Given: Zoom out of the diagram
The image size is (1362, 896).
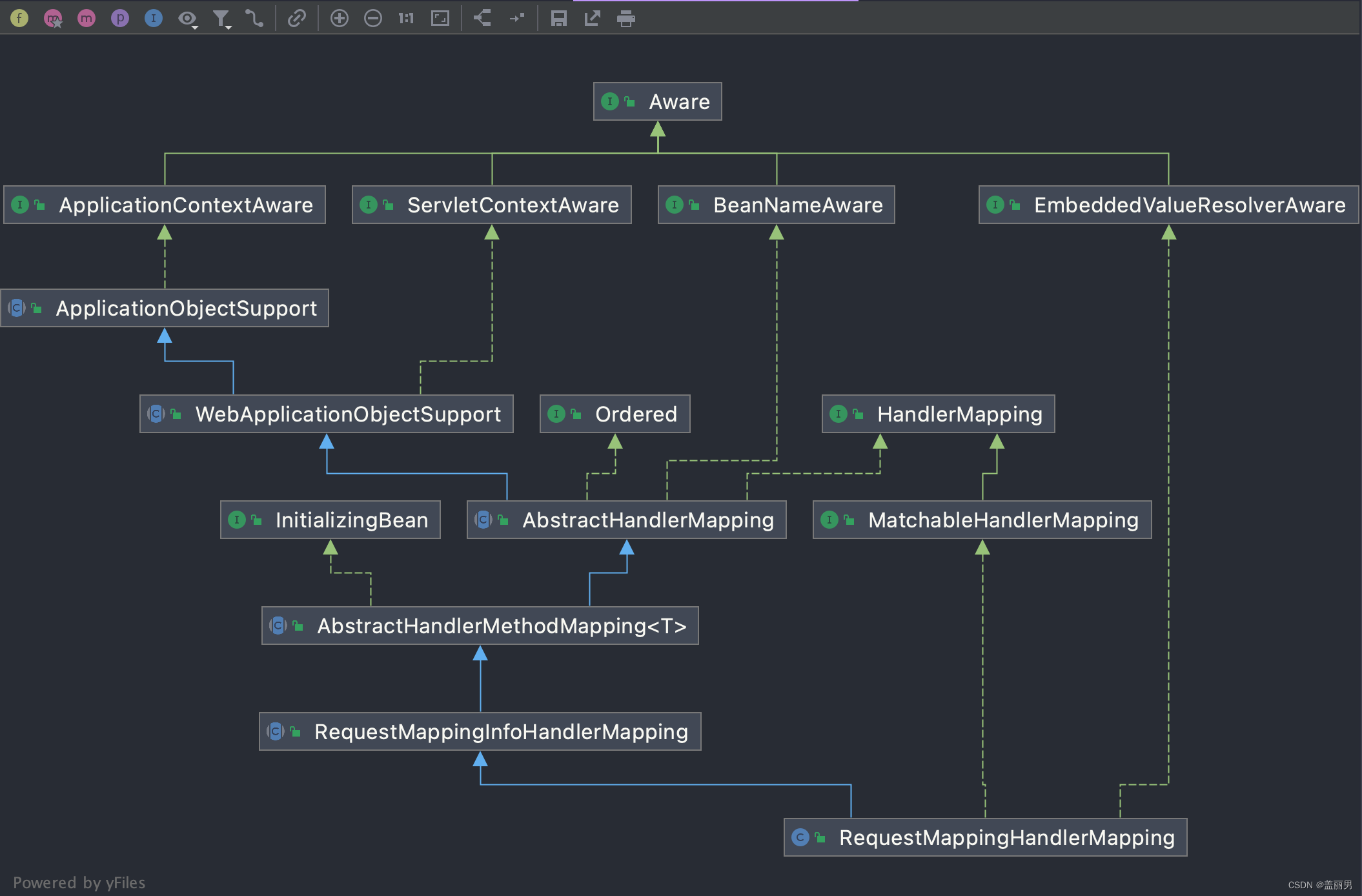Looking at the screenshot, I should pyautogui.click(x=373, y=18).
